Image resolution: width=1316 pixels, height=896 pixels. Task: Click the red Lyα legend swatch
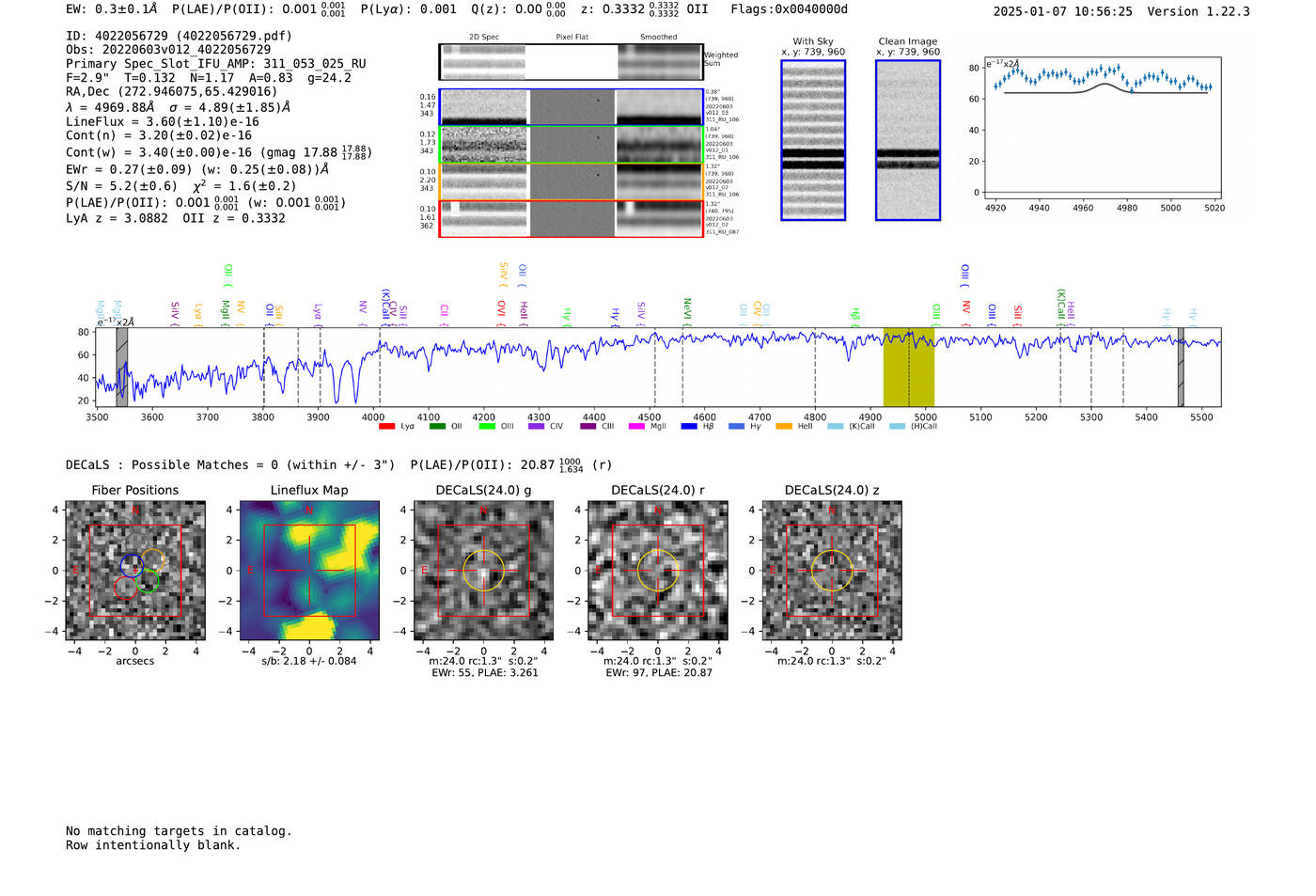point(386,427)
